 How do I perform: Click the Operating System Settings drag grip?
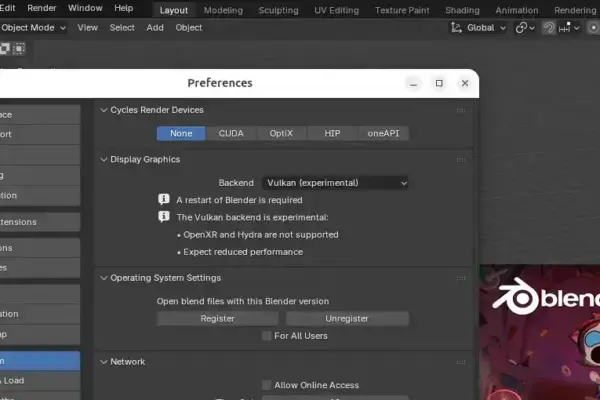tap(461, 278)
